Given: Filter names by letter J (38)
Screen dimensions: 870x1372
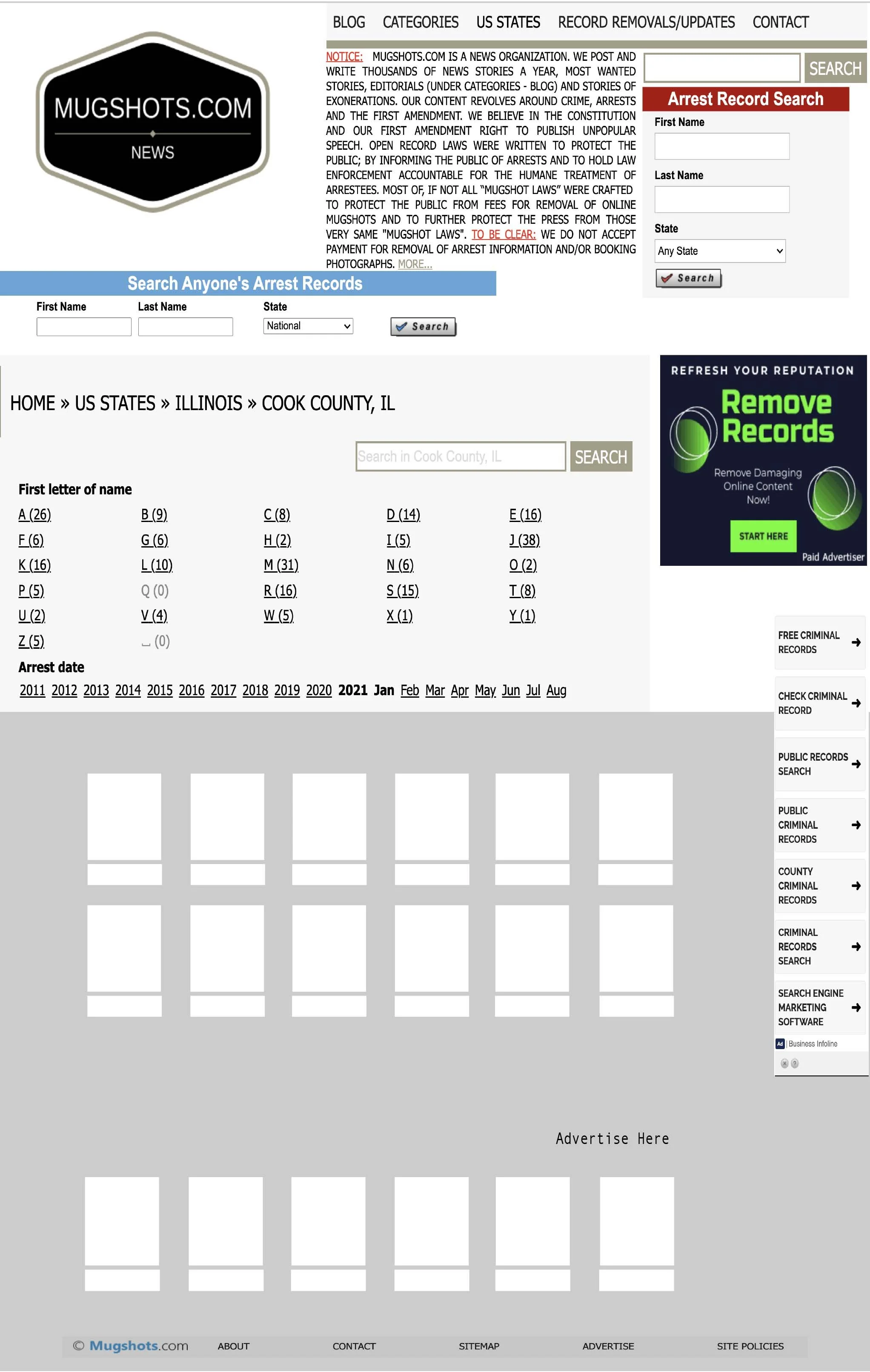Looking at the screenshot, I should (x=524, y=540).
